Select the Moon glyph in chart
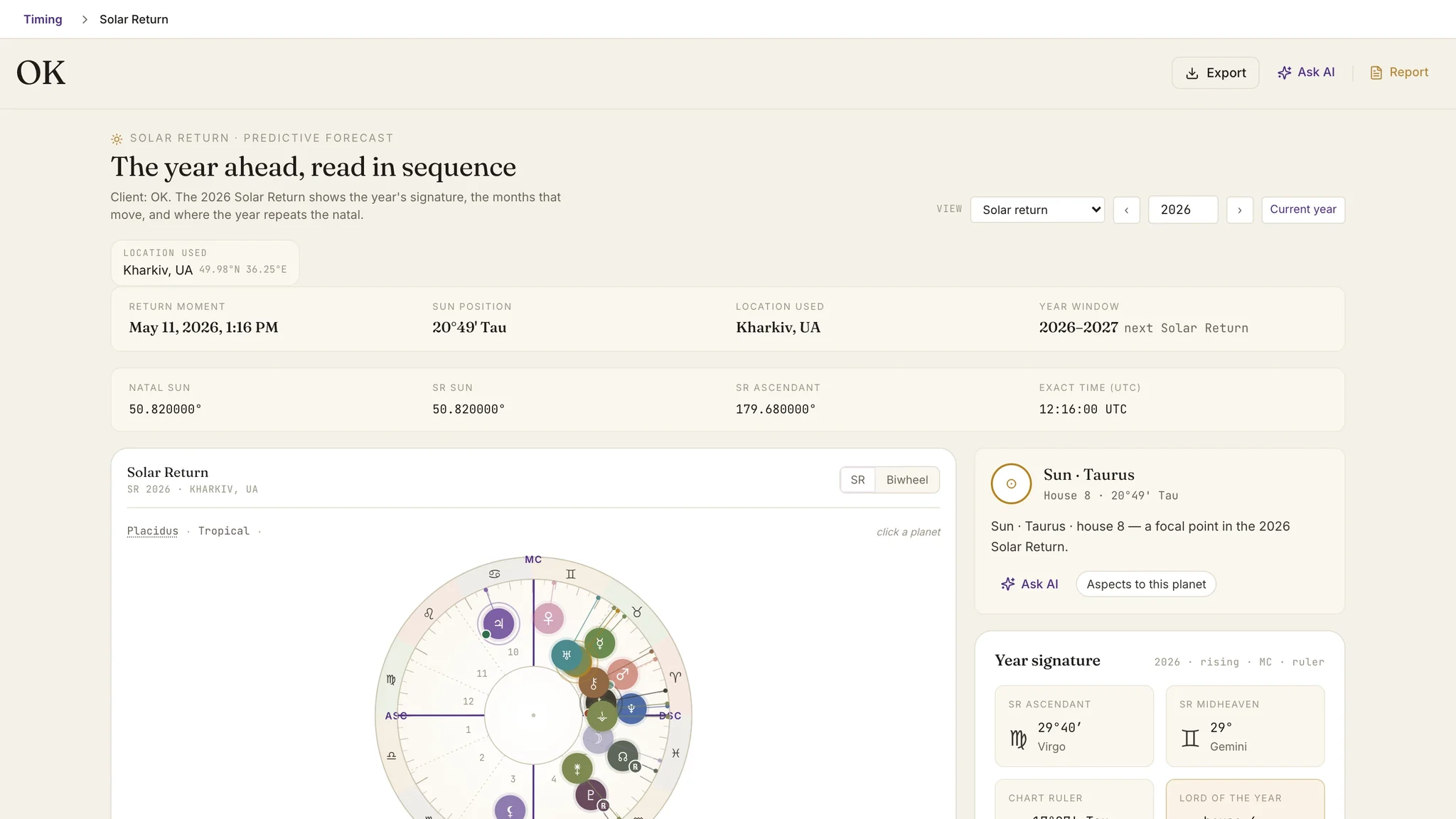The height and width of the screenshot is (819, 1456). coord(598,739)
